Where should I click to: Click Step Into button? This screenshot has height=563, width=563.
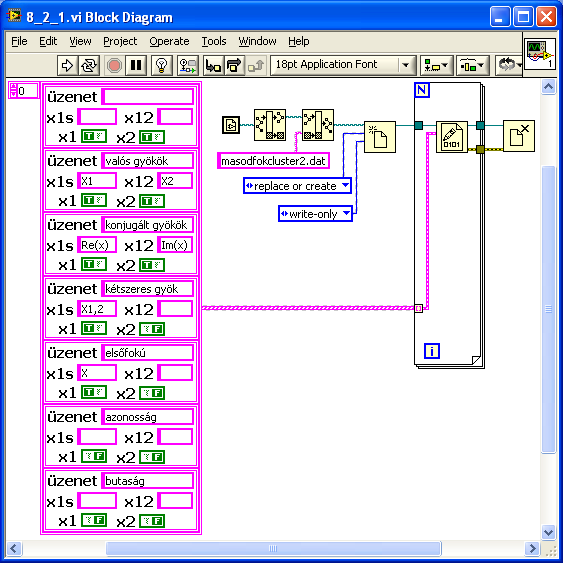214,65
